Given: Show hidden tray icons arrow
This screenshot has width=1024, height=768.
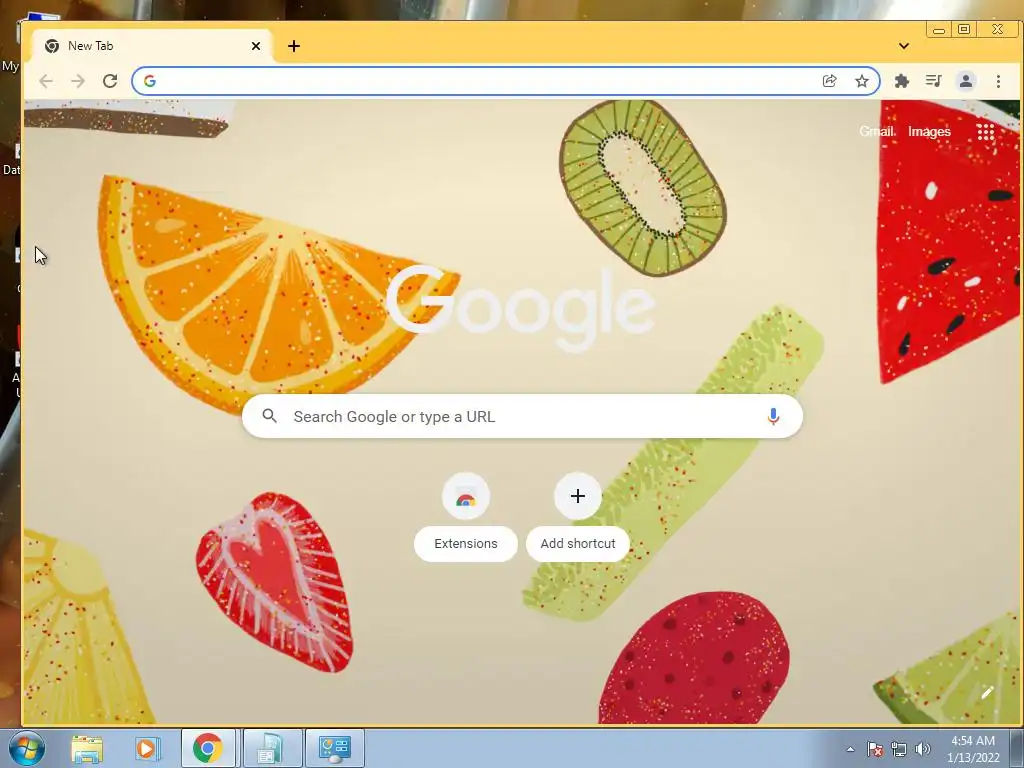Looking at the screenshot, I should [850, 749].
